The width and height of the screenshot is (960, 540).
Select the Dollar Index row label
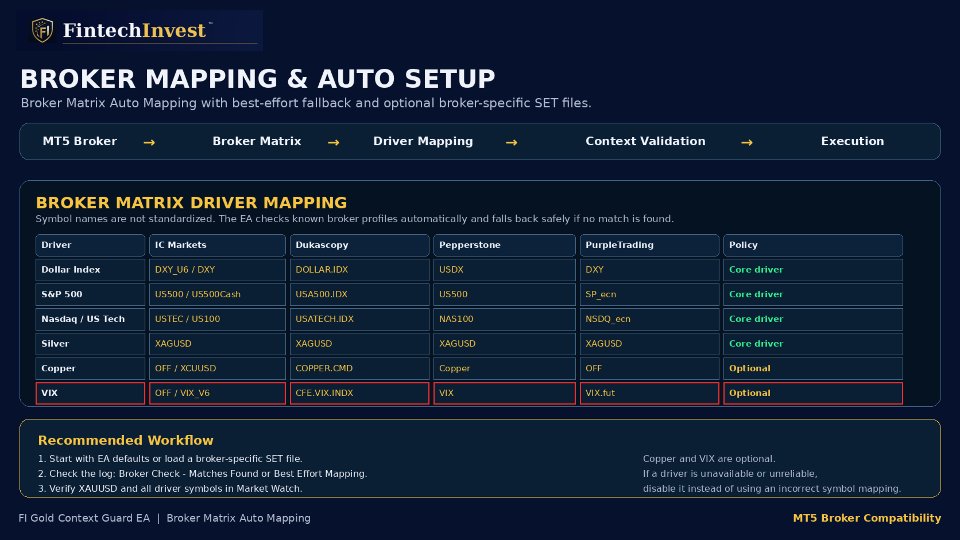(x=90, y=270)
